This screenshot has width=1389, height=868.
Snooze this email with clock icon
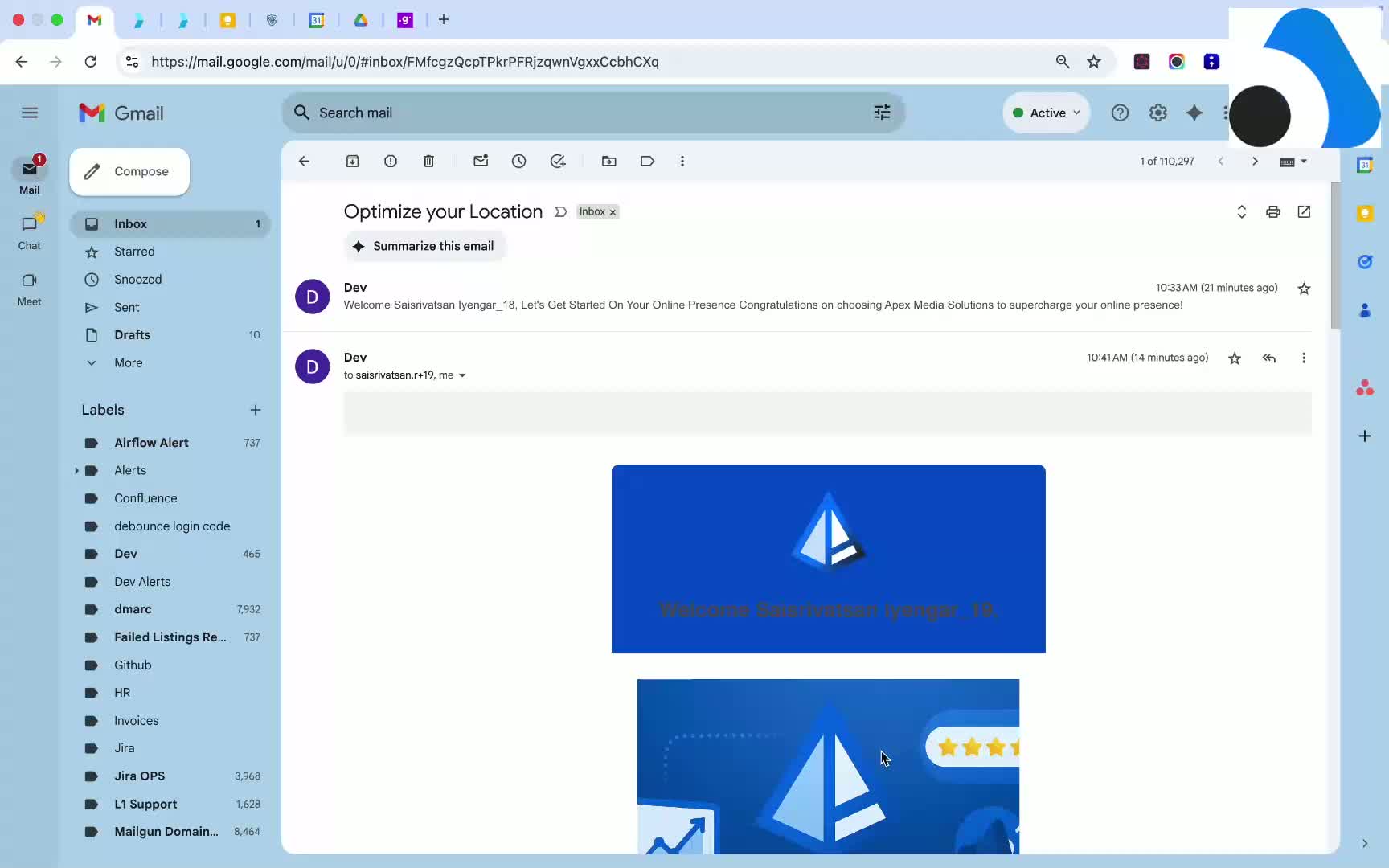click(x=519, y=161)
